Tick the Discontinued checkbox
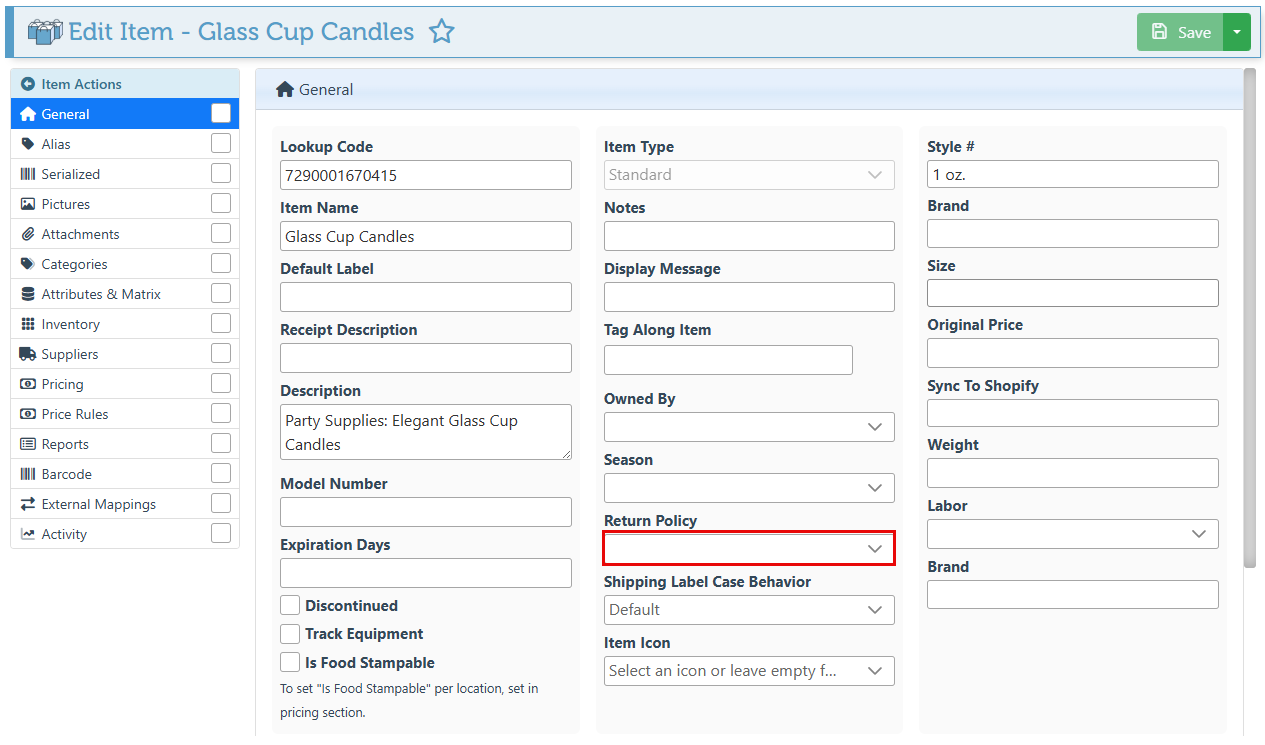The image size is (1265, 745). [x=290, y=605]
